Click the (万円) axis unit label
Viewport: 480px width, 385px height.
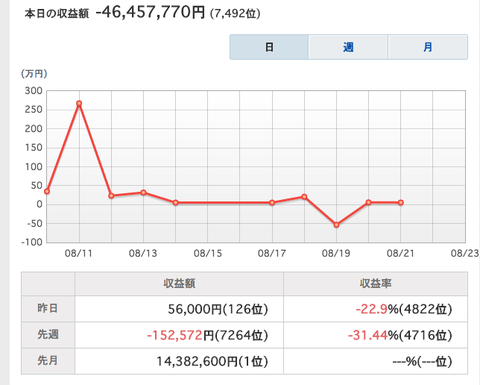click(x=34, y=74)
